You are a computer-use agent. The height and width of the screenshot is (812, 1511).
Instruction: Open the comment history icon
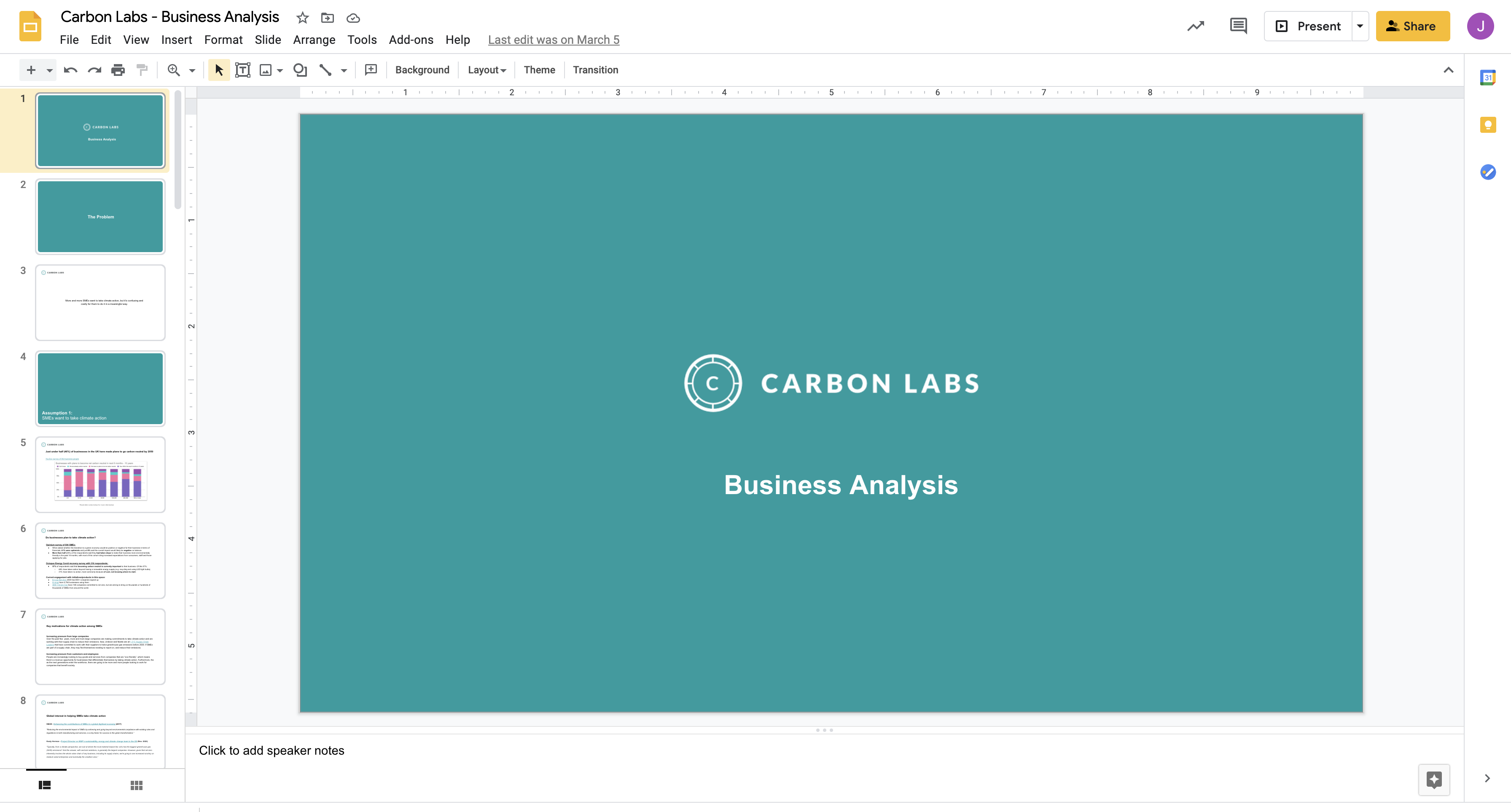point(1238,26)
